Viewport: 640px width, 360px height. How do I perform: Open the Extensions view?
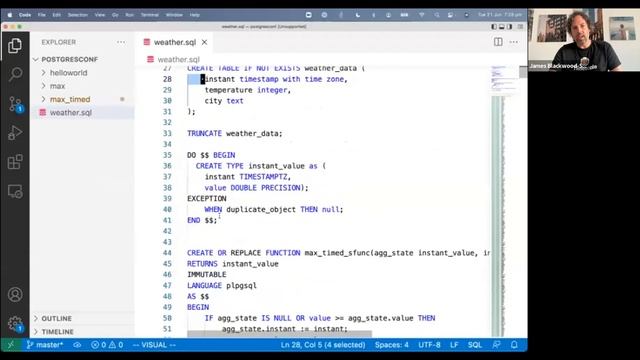click(15, 162)
